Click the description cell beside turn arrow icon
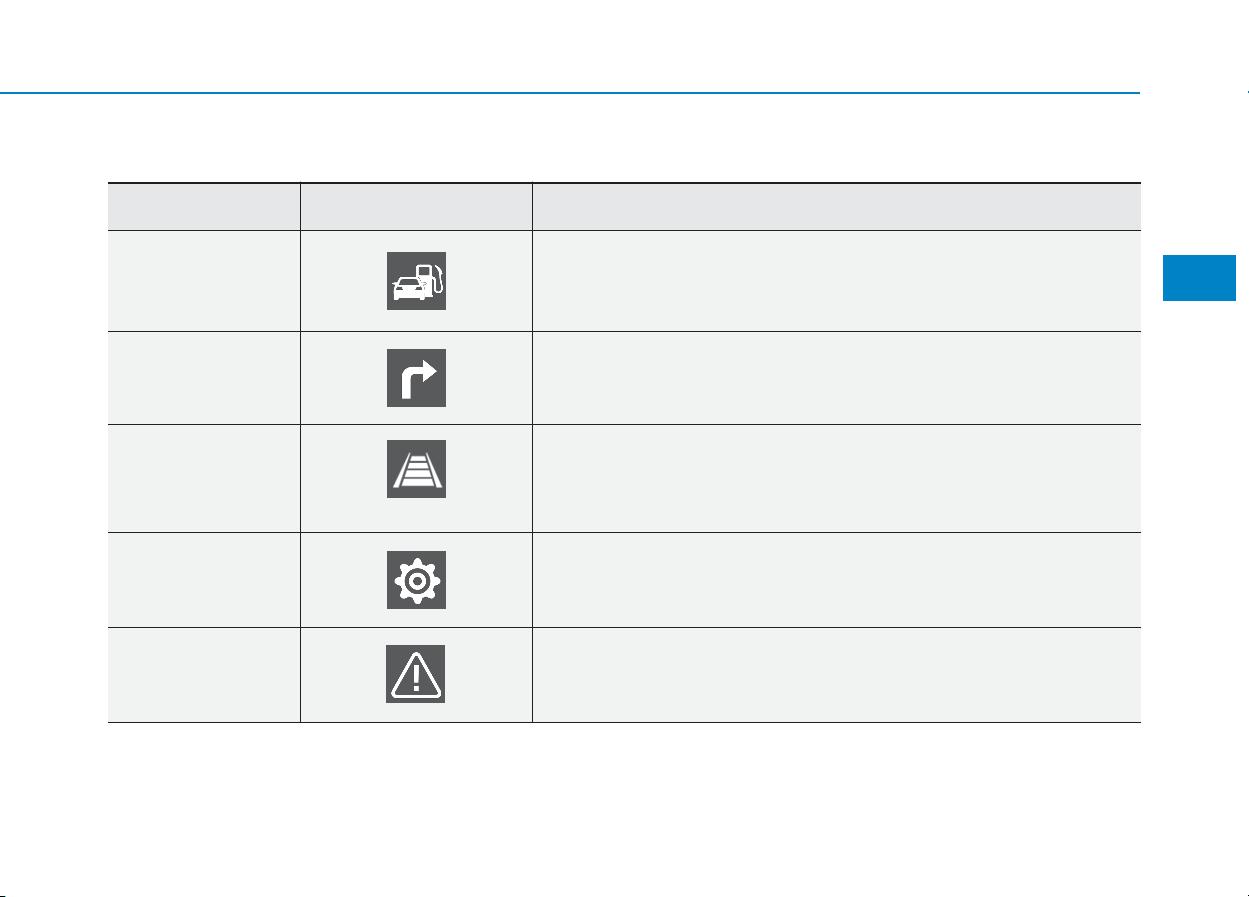 click(836, 378)
